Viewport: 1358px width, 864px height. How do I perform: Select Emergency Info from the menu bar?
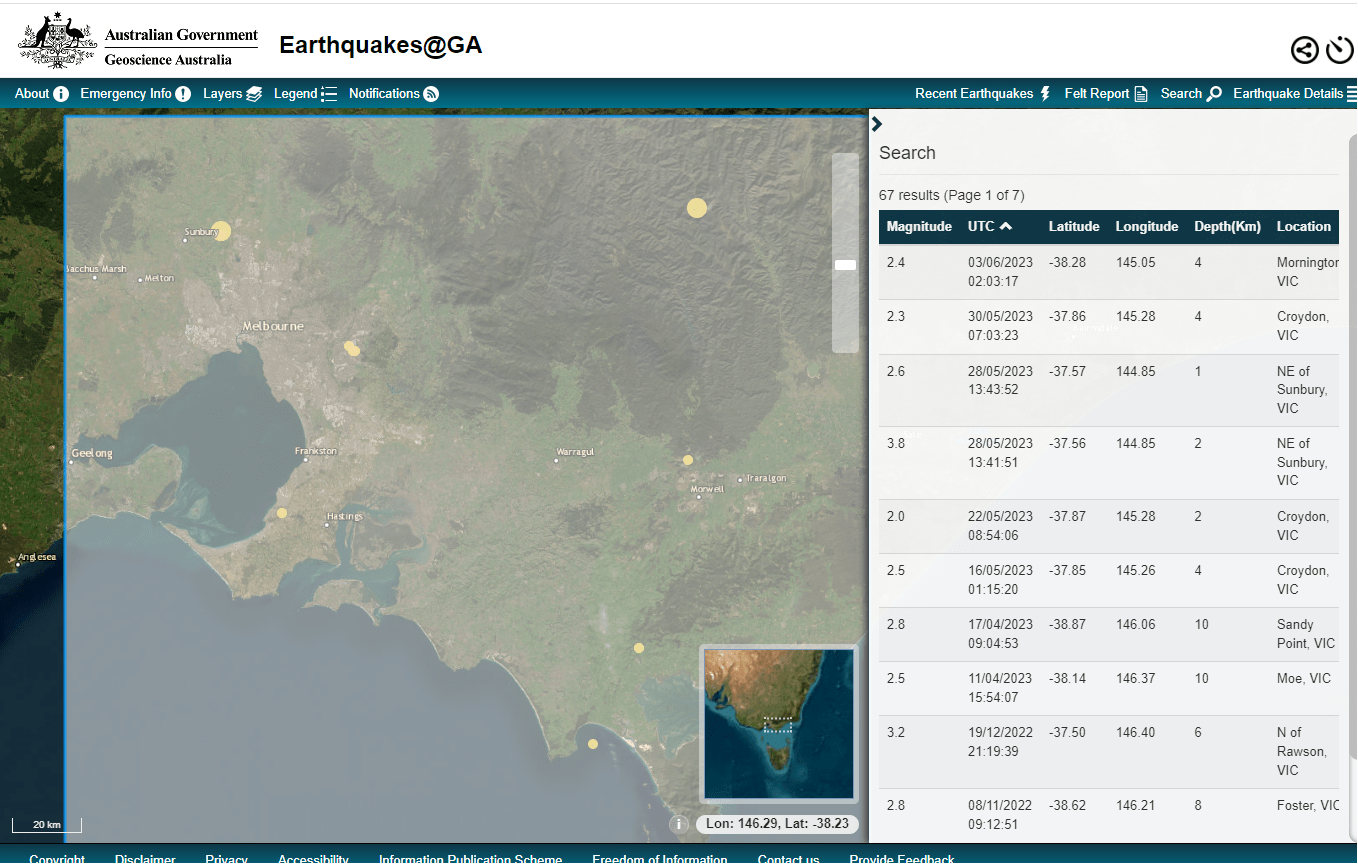[128, 93]
